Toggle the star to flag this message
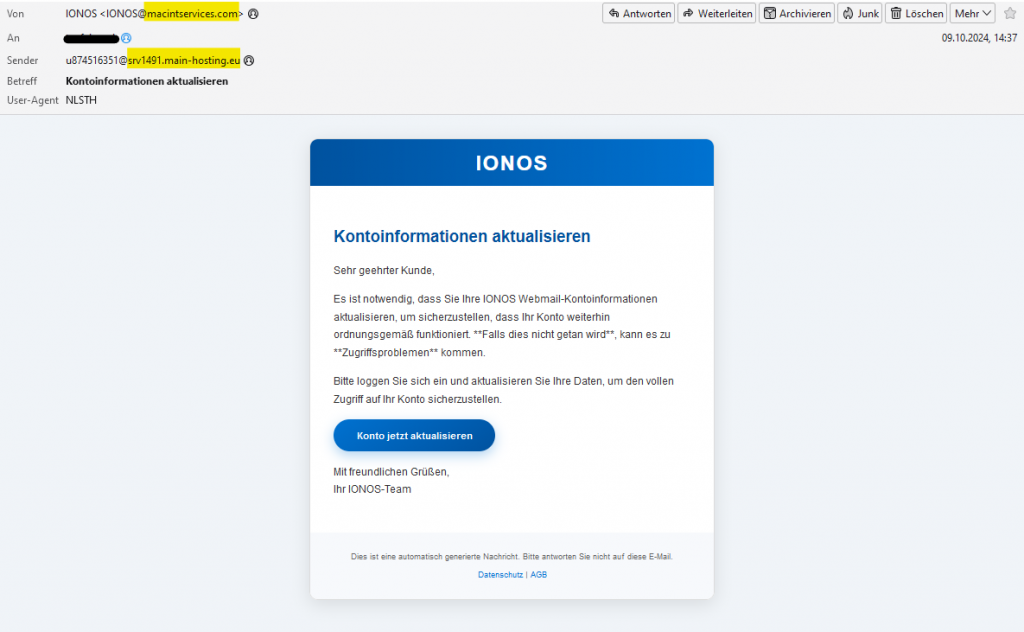This screenshot has width=1024, height=632. [1010, 13]
